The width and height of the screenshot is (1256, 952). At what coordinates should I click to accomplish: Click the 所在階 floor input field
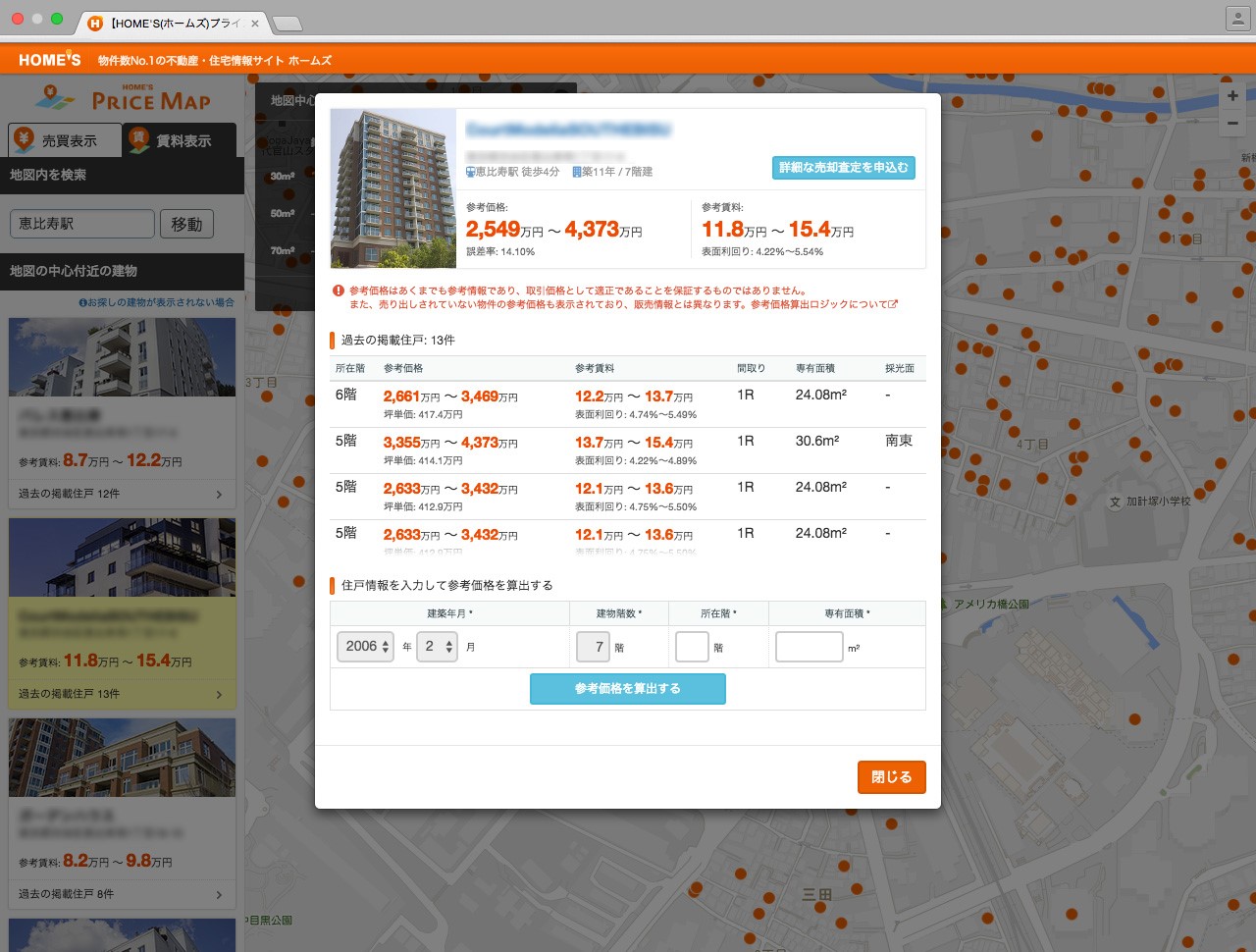point(692,647)
